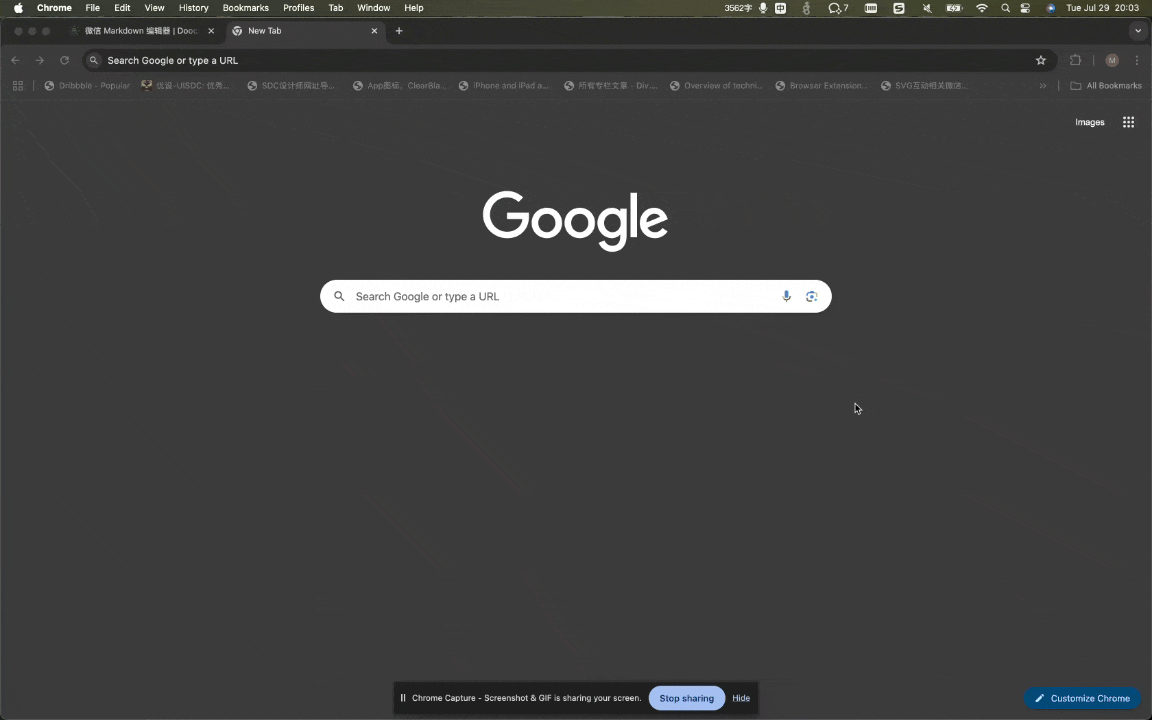This screenshot has height=720, width=1152.
Task: Click the microphone icon in menu bar
Action: click(763, 7)
